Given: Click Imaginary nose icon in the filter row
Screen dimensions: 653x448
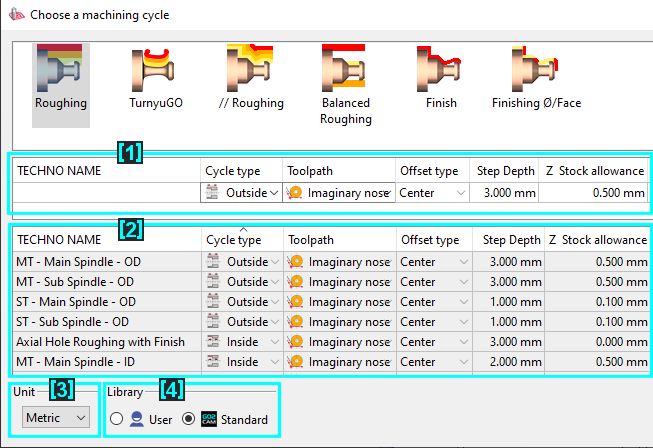Looking at the screenshot, I should pyautogui.click(x=295, y=193).
